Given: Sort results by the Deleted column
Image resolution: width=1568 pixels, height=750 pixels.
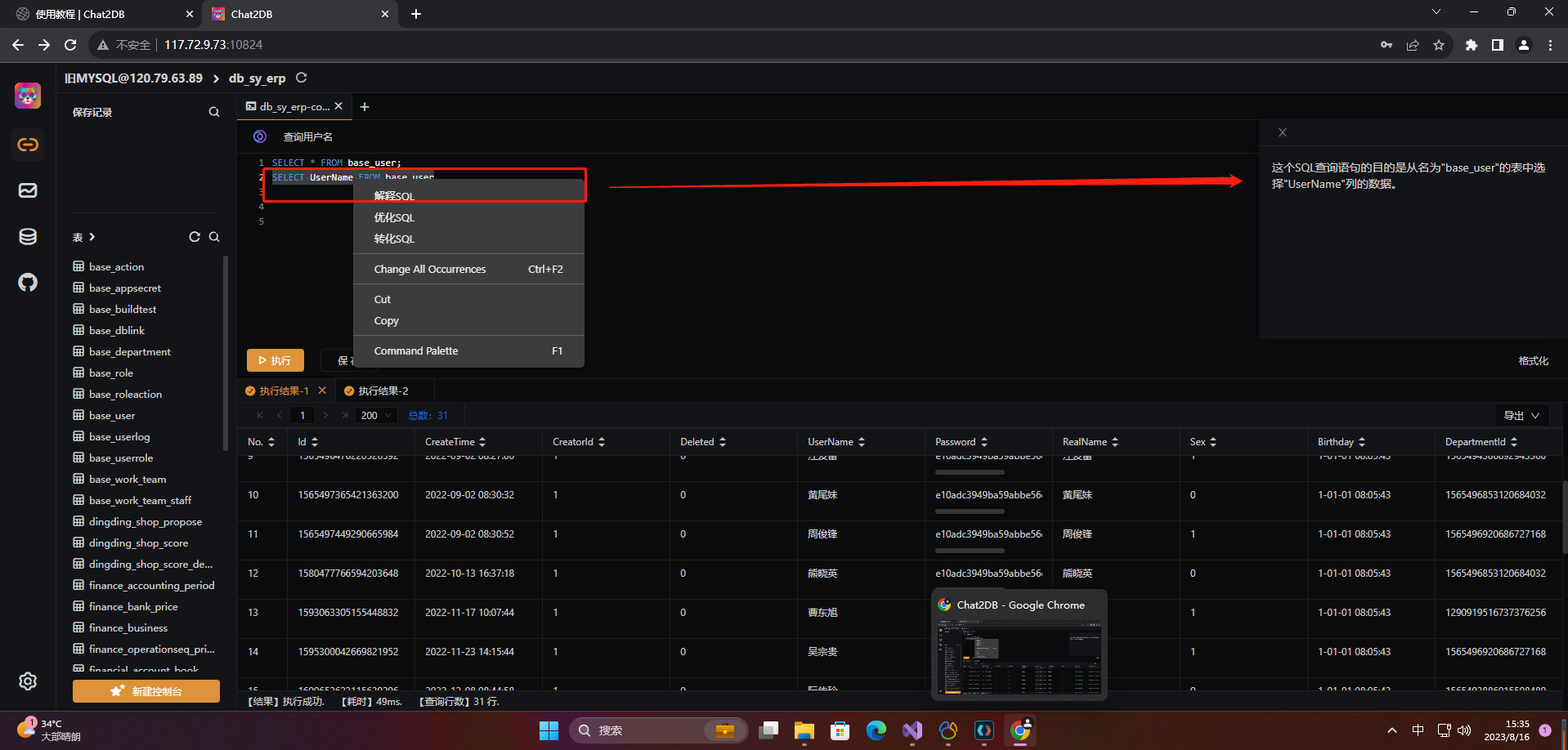Looking at the screenshot, I should [723, 442].
